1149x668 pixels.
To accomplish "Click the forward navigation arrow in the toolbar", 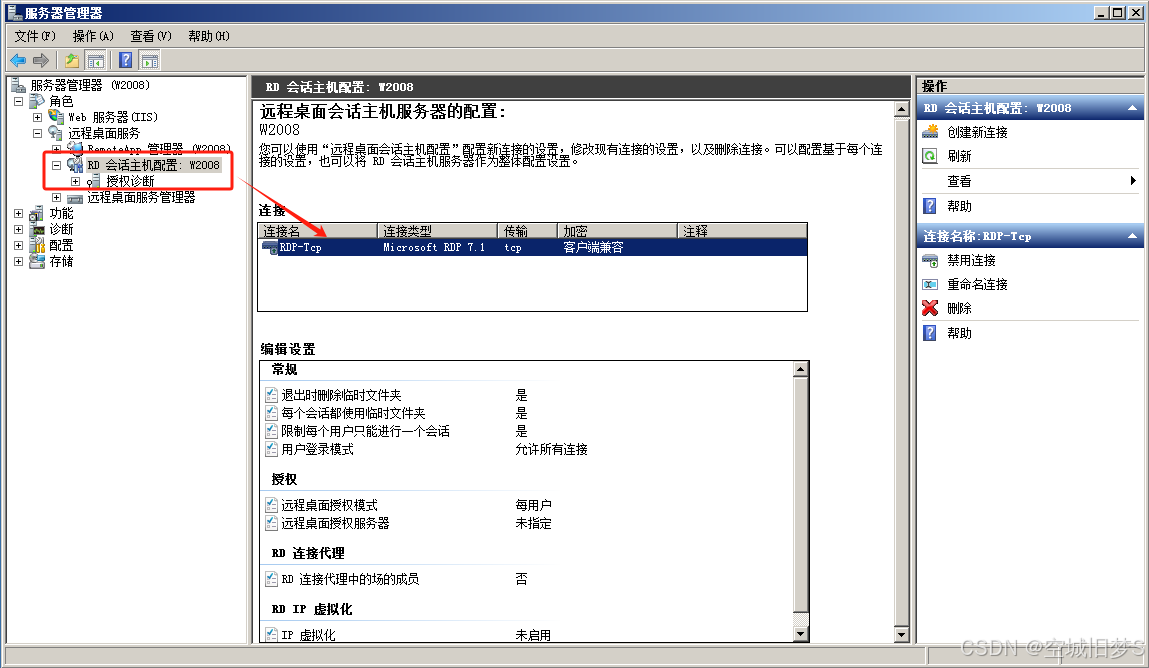I will 40,60.
